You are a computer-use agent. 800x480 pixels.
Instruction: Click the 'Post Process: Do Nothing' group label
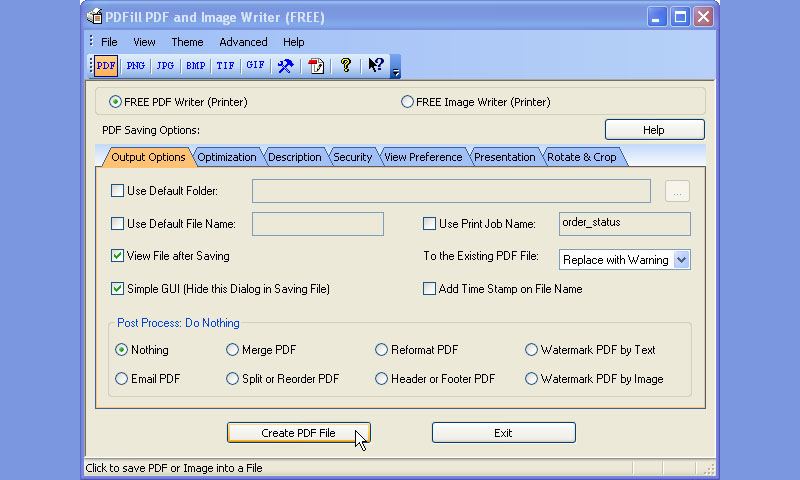point(178,323)
